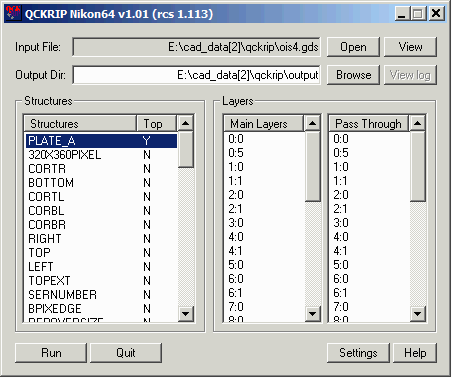Click the Top column header

(156, 124)
